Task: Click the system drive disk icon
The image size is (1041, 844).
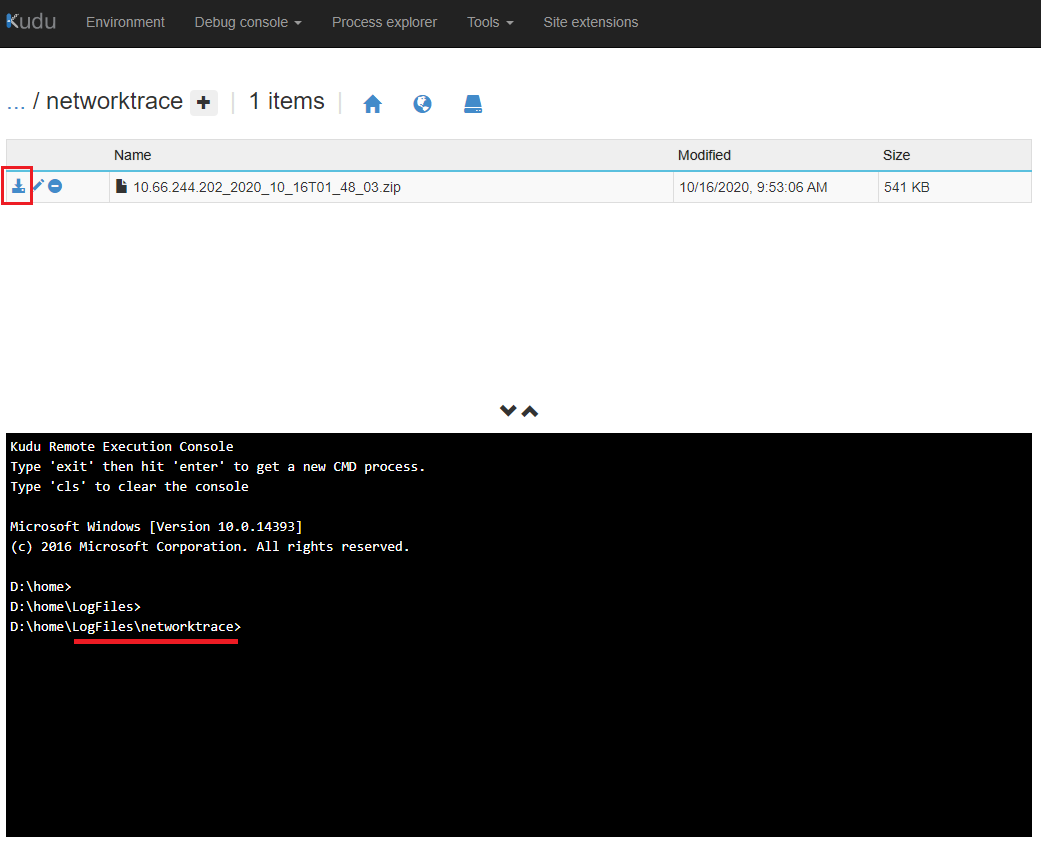Action: click(x=473, y=104)
